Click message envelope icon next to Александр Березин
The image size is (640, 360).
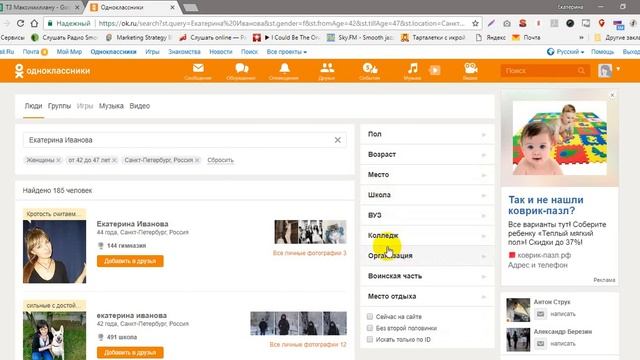tap(540, 344)
